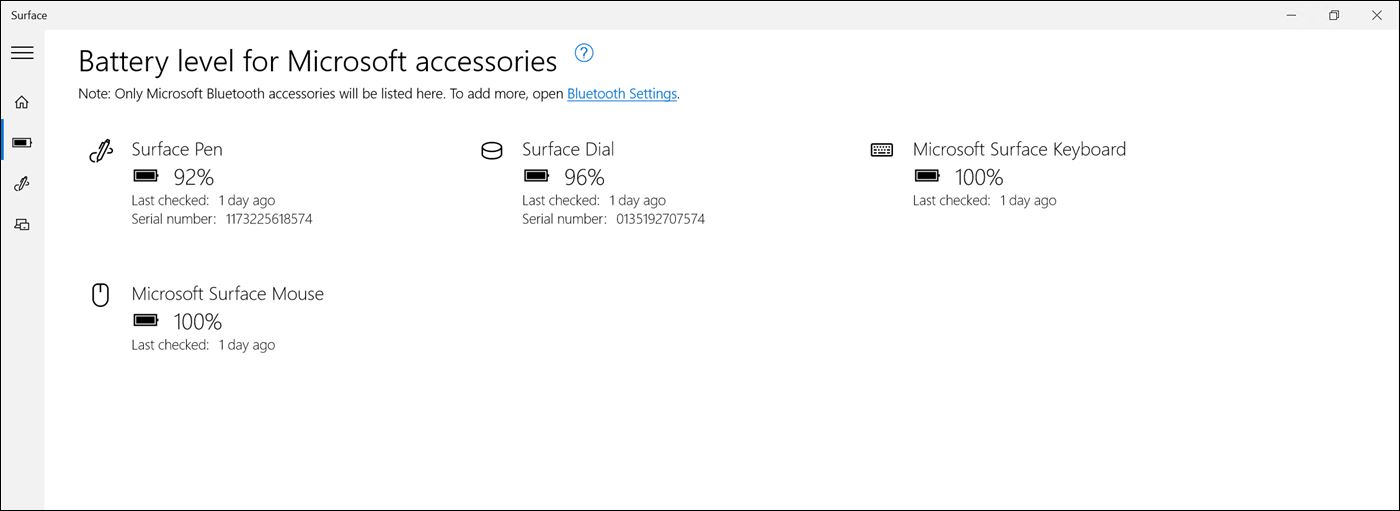Click Surface Pen's Last checked text
Viewport: 1400px width, 511px height.
[203, 200]
